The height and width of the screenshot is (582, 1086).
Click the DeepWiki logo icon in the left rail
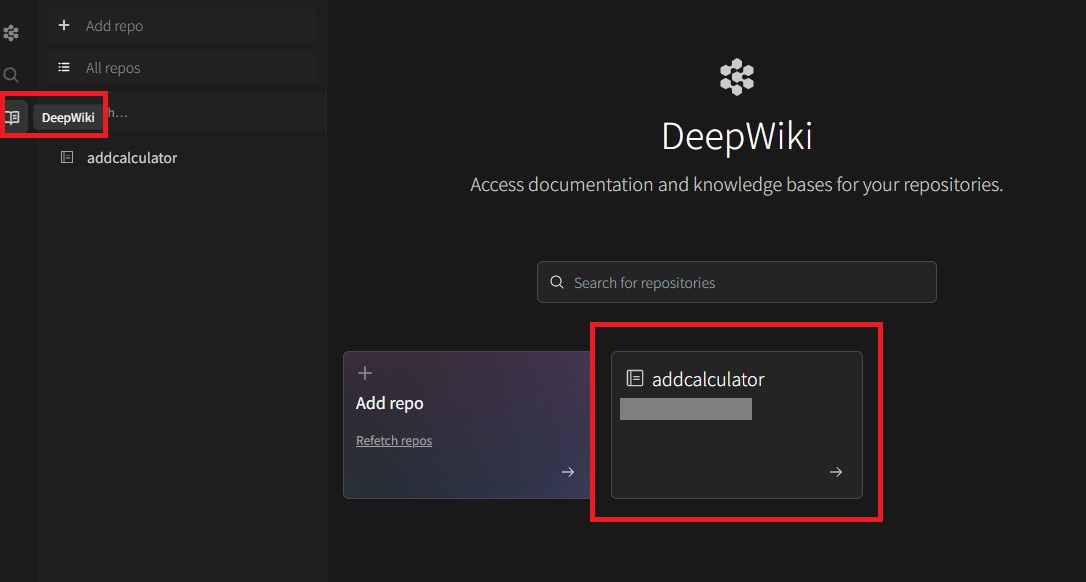click(11, 32)
